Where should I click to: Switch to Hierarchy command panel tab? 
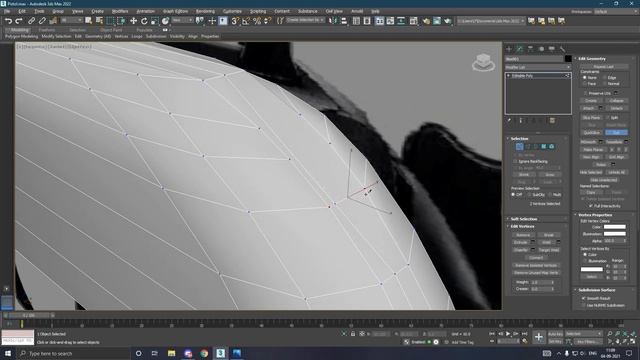point(530,49)
